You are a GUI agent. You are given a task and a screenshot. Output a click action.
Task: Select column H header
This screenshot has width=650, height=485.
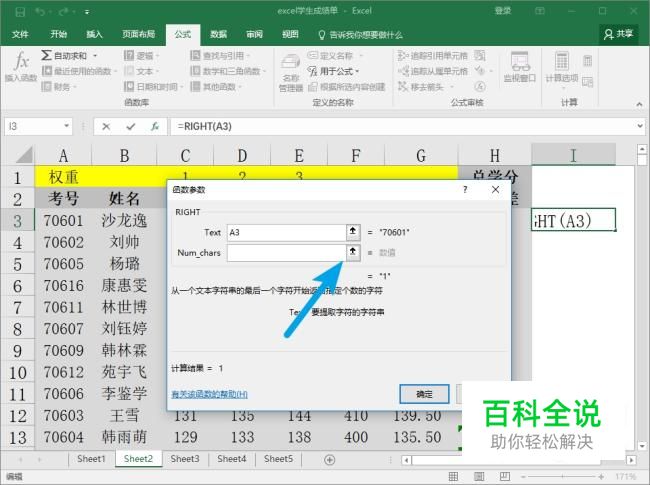(x=495, y=155)
